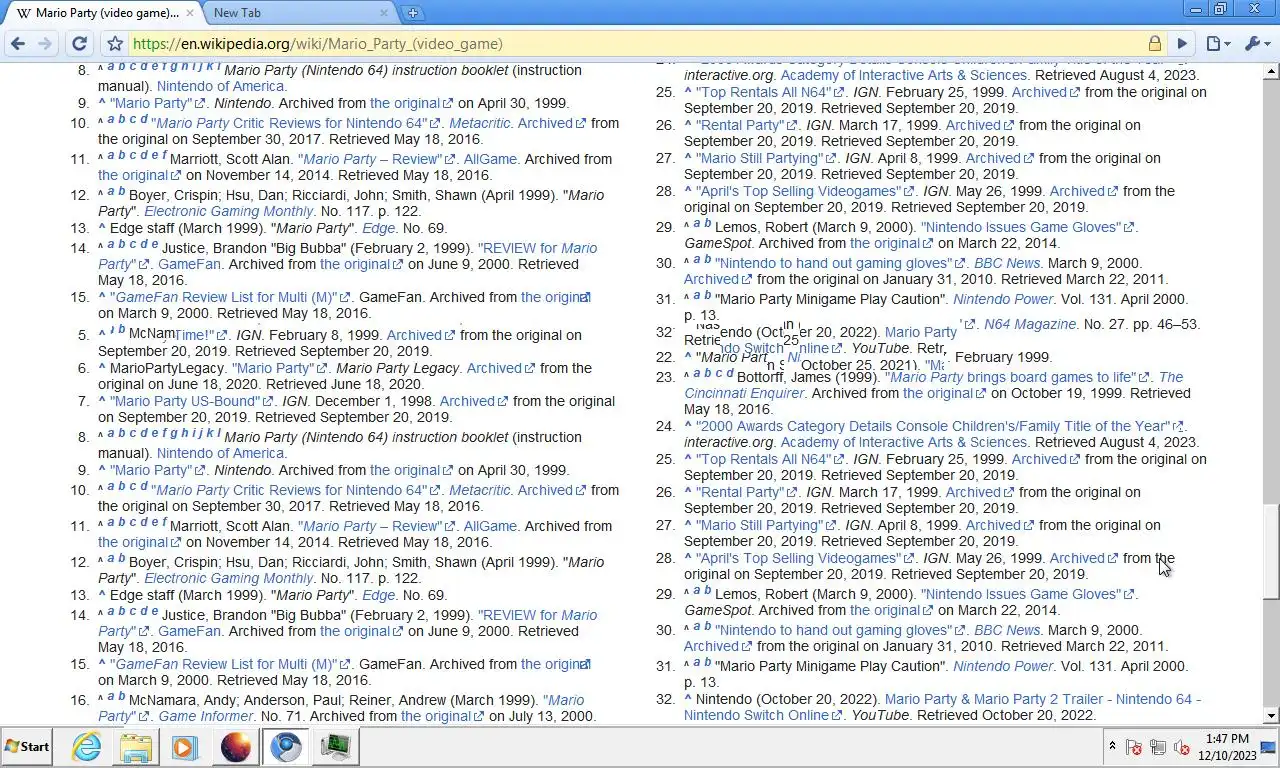Click the scrollbar up arrow
The height and width of the screenshot is (768, 1280).
tap(1272, 72)
